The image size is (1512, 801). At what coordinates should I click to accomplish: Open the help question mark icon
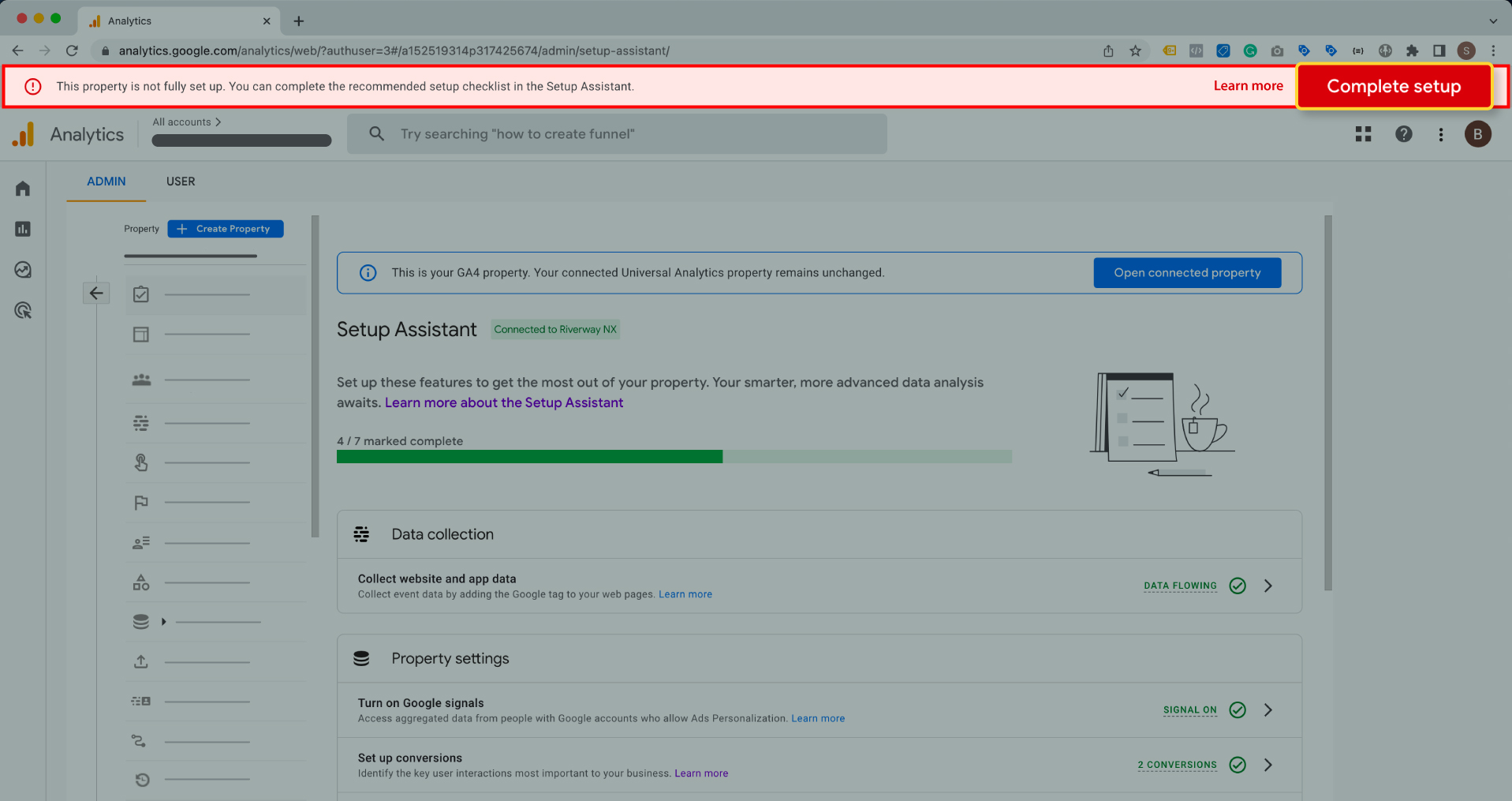1404,134
